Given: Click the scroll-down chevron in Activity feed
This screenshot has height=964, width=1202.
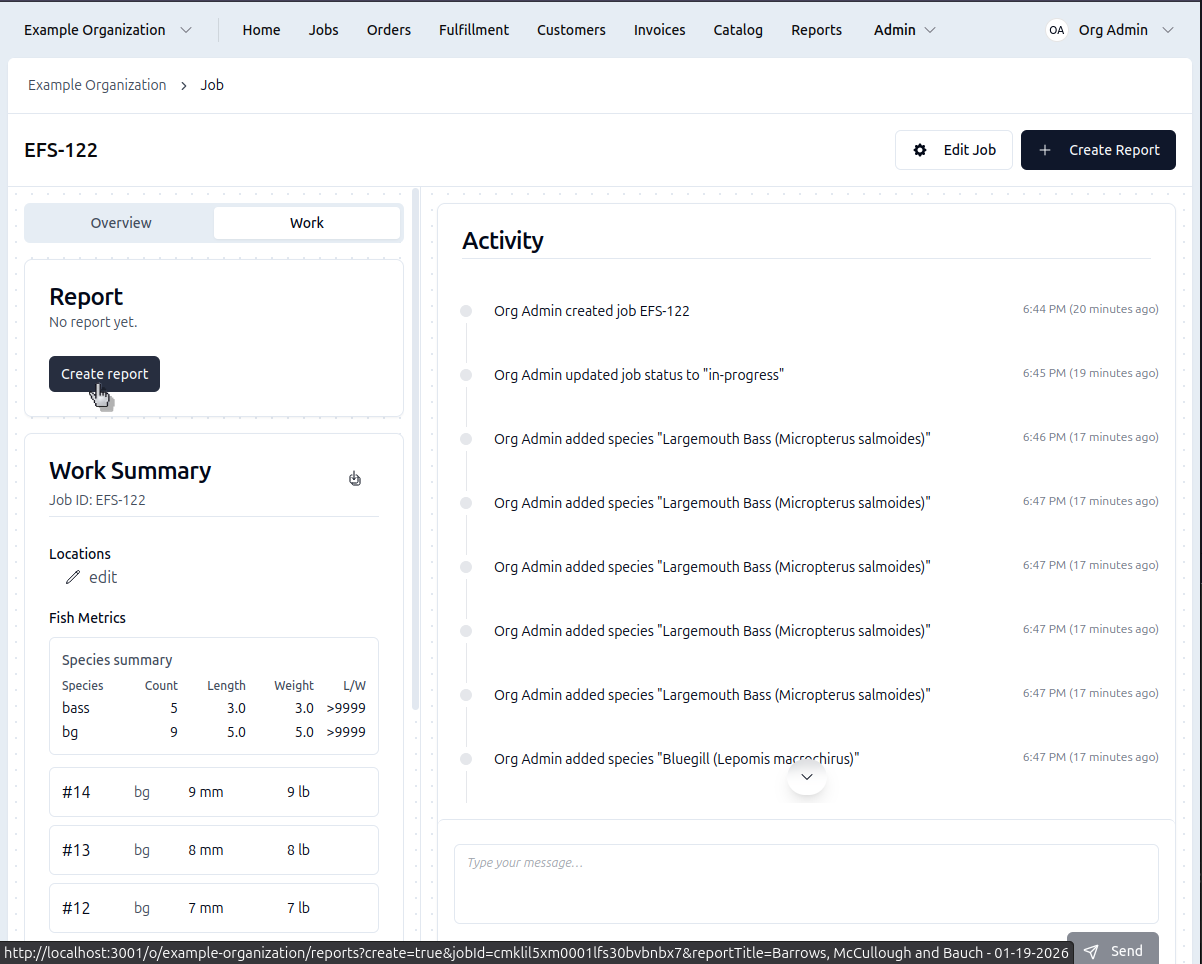Looking at the screenshot, I should tap(807, 777).
